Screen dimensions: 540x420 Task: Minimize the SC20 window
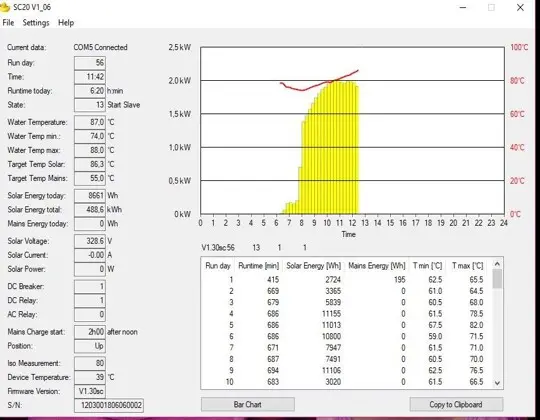pyautogui.click(x=463, y=8)
